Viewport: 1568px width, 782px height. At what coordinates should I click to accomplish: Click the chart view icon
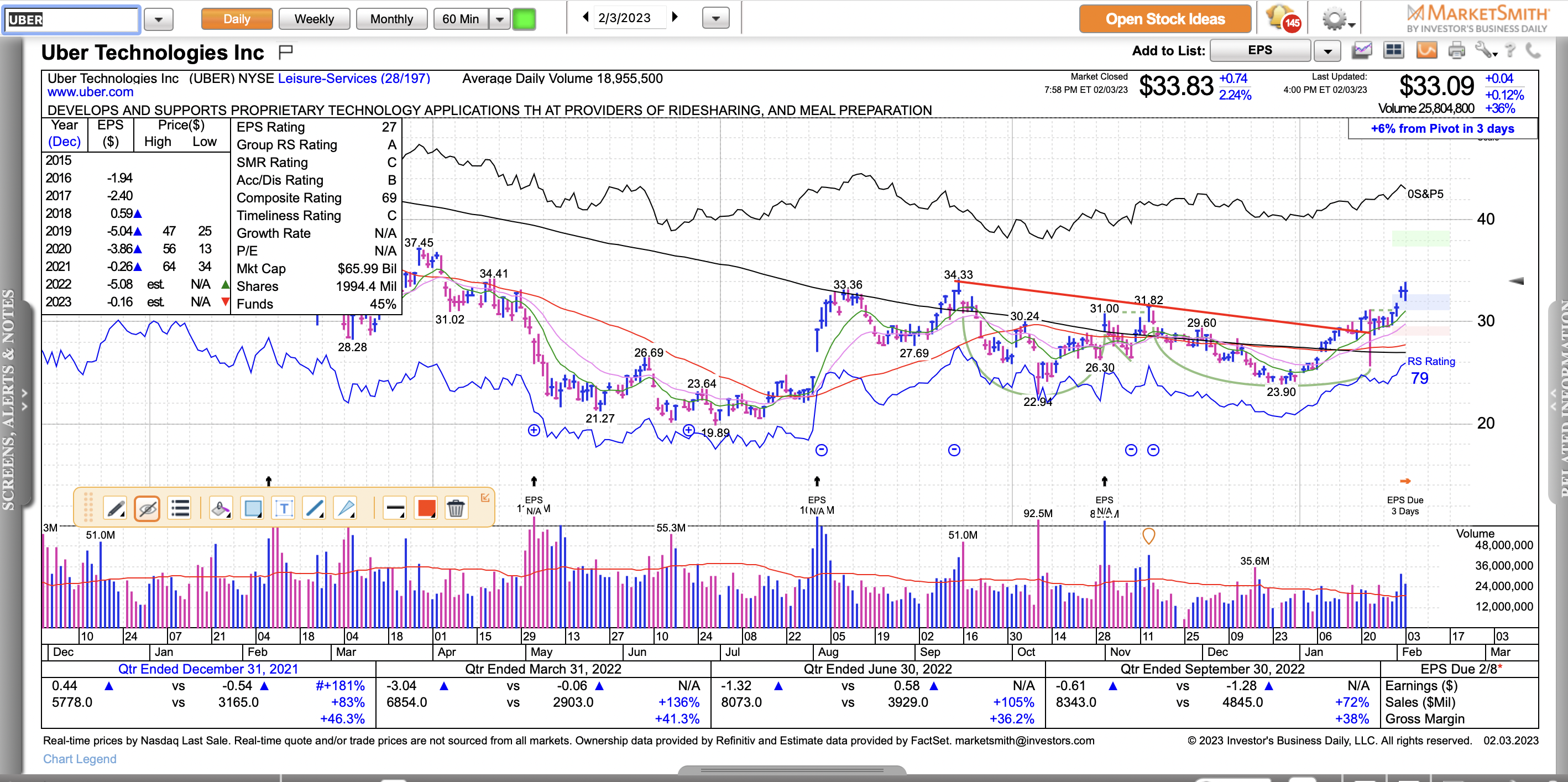(x=1362, y=50)
